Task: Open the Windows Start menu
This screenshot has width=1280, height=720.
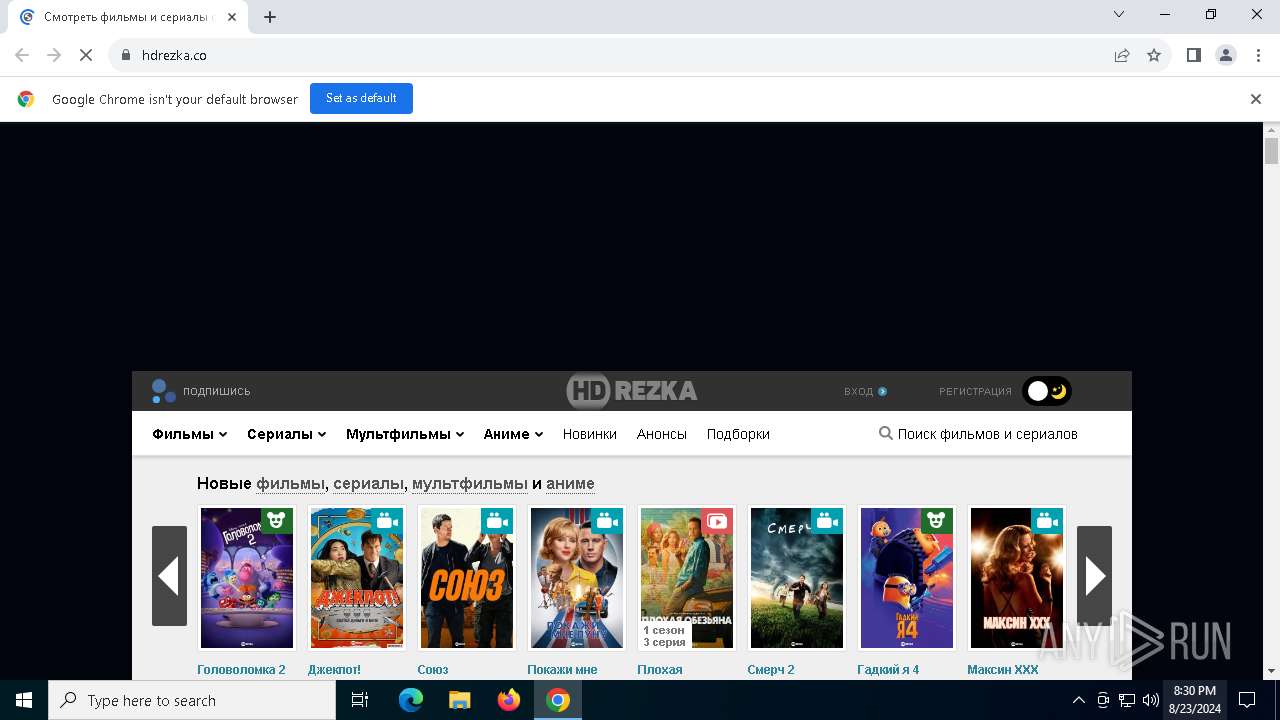Action: pyautogui.click(x=24, y=700)
